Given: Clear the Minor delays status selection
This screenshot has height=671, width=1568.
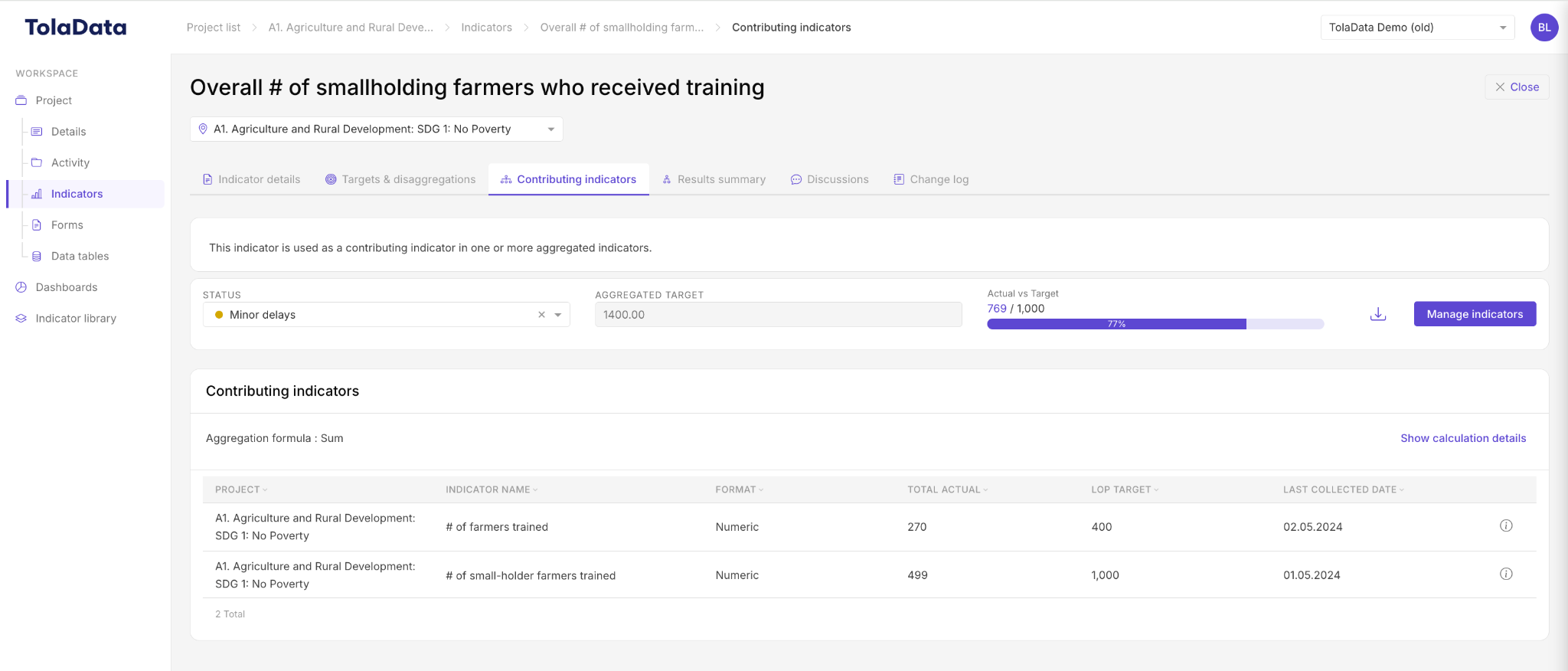Looking at the screenshot, I should coord(541,315).
